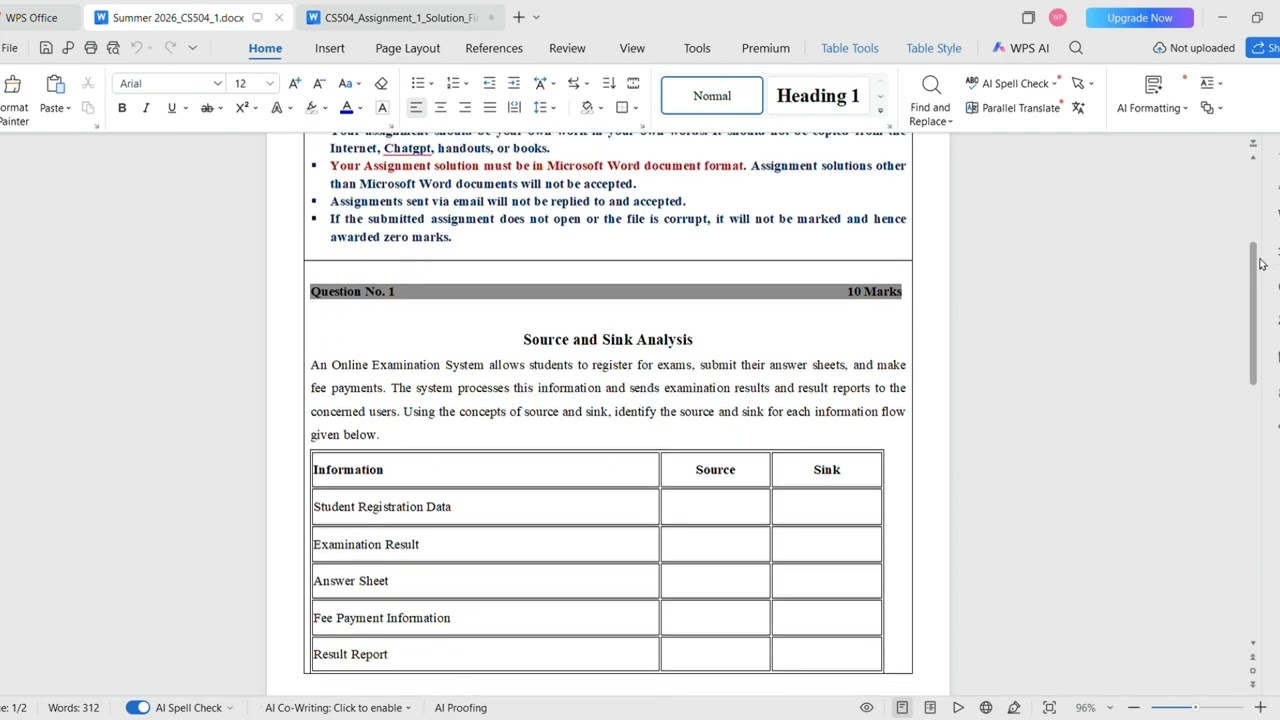1280x720 pixels.
Task: Click the Upgrade Now button
Action: point(1139,18)
